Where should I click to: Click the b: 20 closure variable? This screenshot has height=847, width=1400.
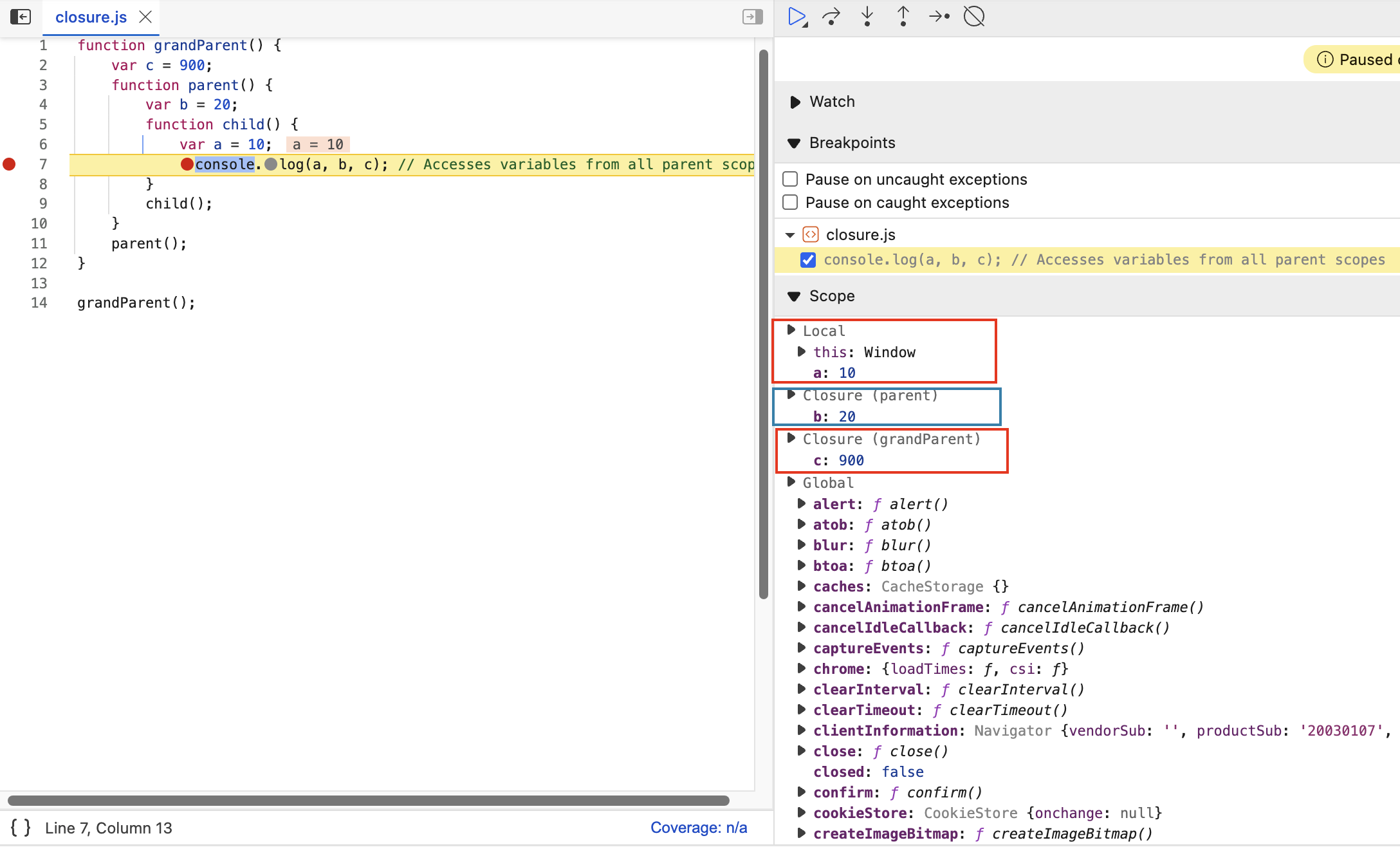pos(834,417)
